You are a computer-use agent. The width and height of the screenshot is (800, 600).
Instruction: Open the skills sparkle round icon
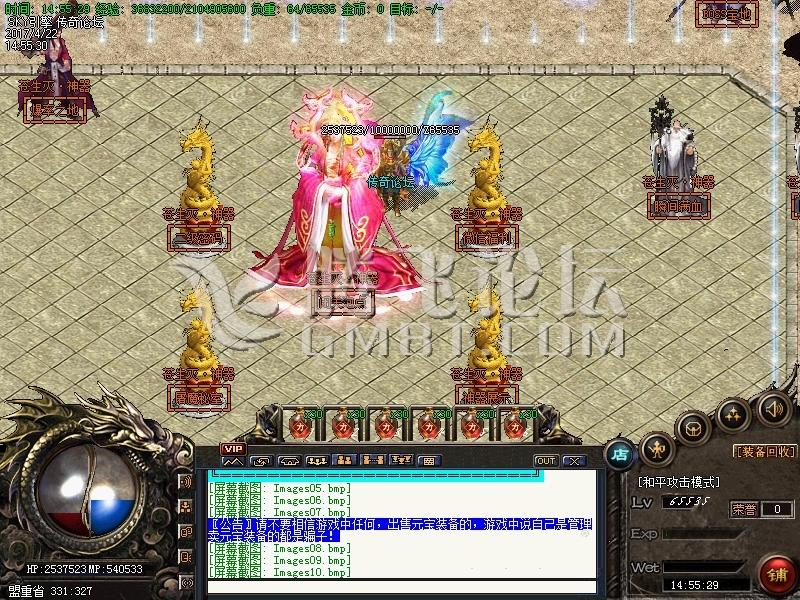734,414
